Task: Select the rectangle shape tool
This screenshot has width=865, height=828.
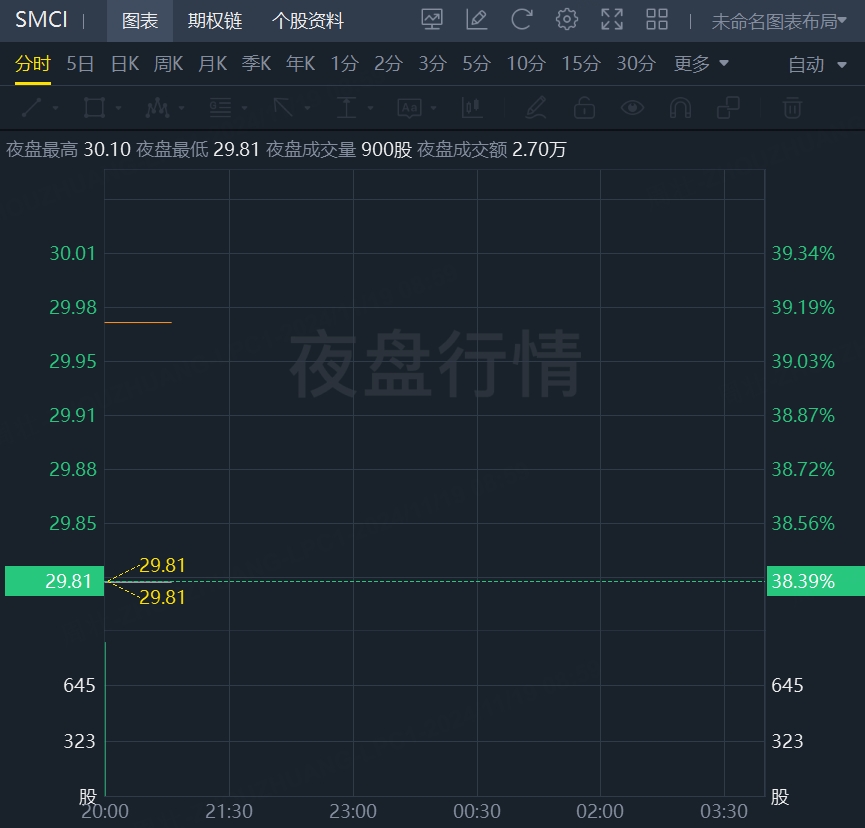Action: pos(94,108)
